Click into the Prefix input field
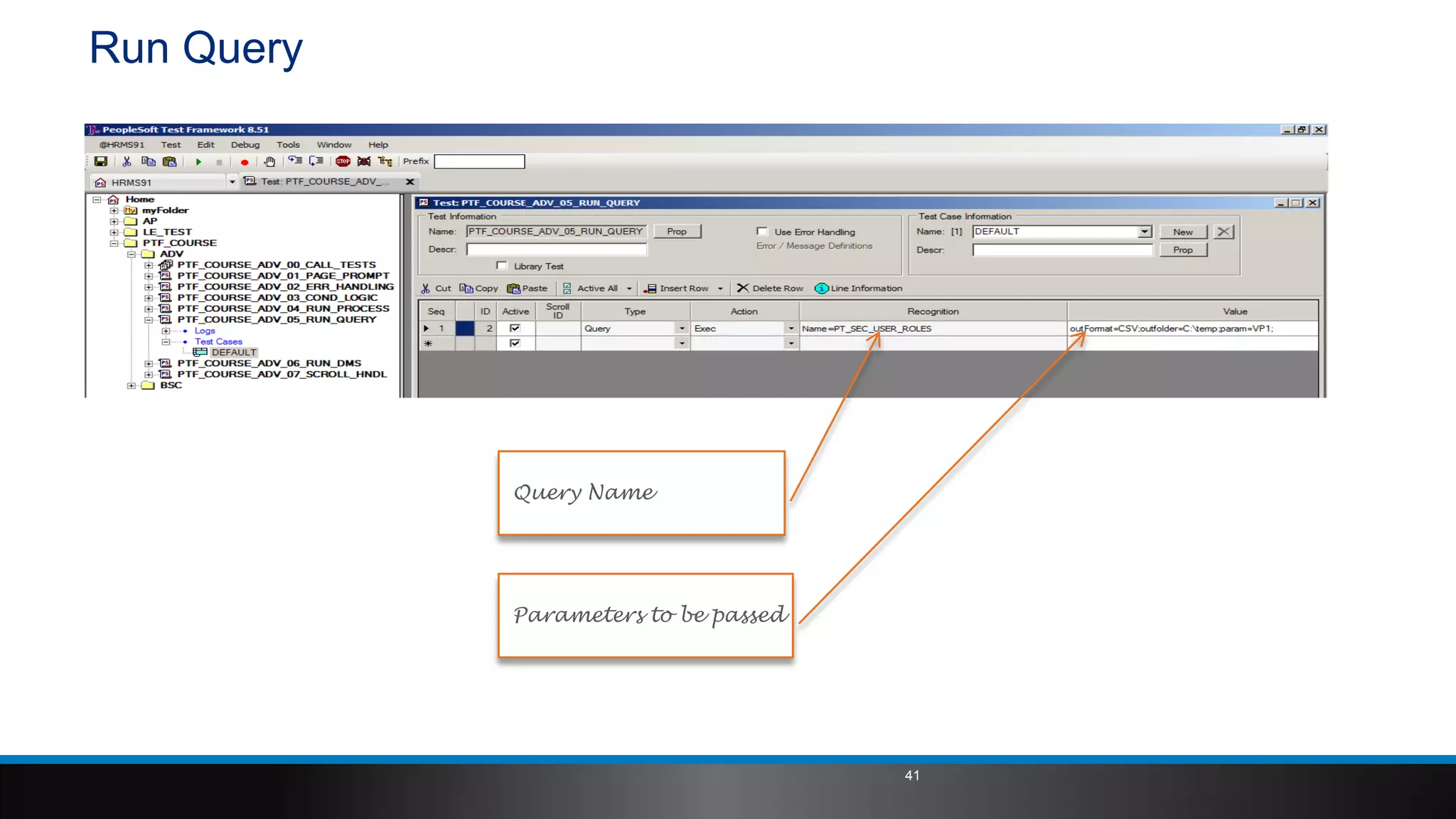Viewport: 1456px width, 819px height. click(479, 161)
